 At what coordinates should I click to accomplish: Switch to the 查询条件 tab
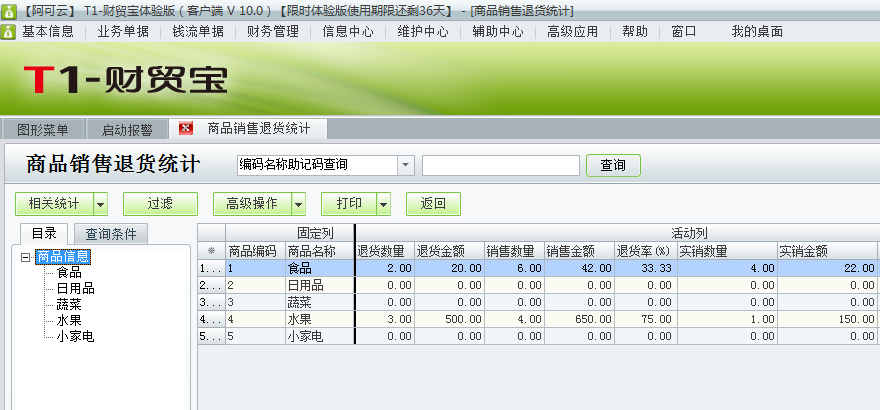(x=111, y=234)
